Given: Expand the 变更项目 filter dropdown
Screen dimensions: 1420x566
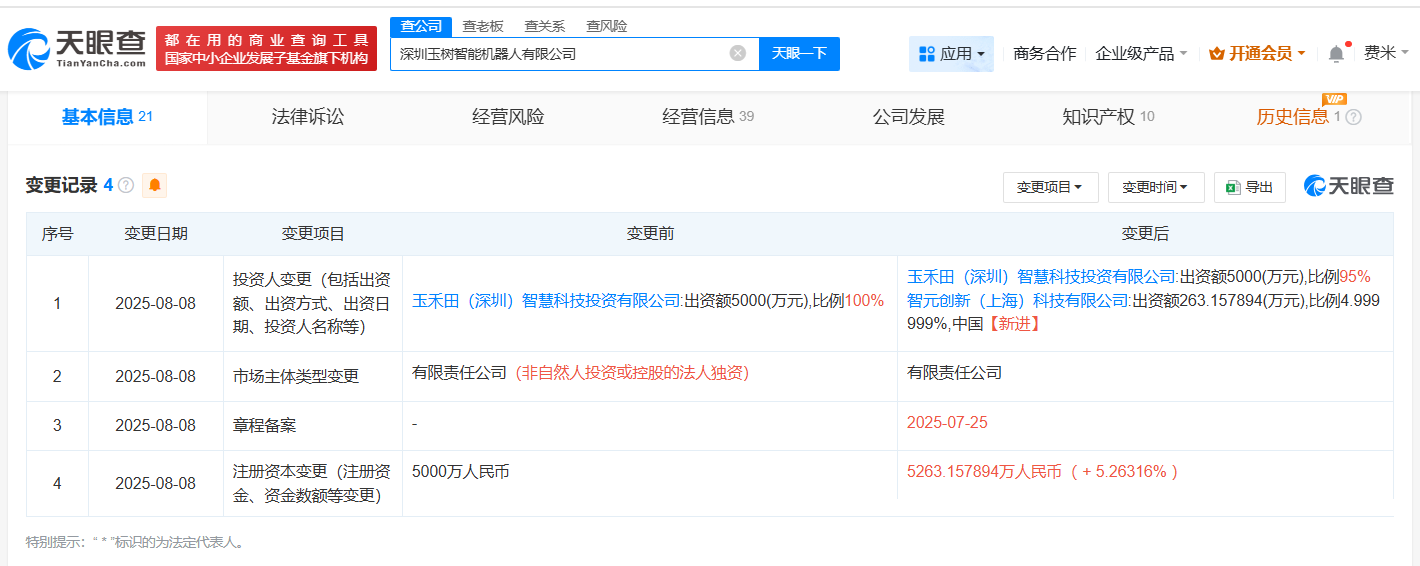Looking at the screenshot, I should click(x=1050, y=187).
